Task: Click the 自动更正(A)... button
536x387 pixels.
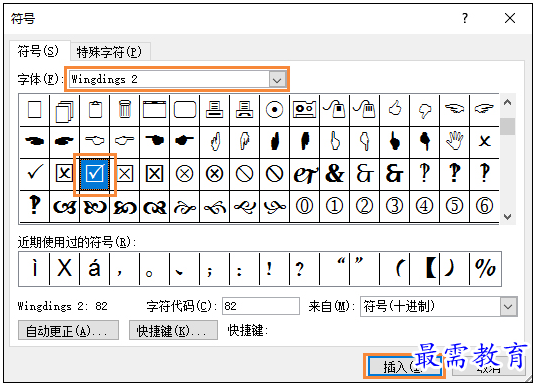Action: (68, 330)
